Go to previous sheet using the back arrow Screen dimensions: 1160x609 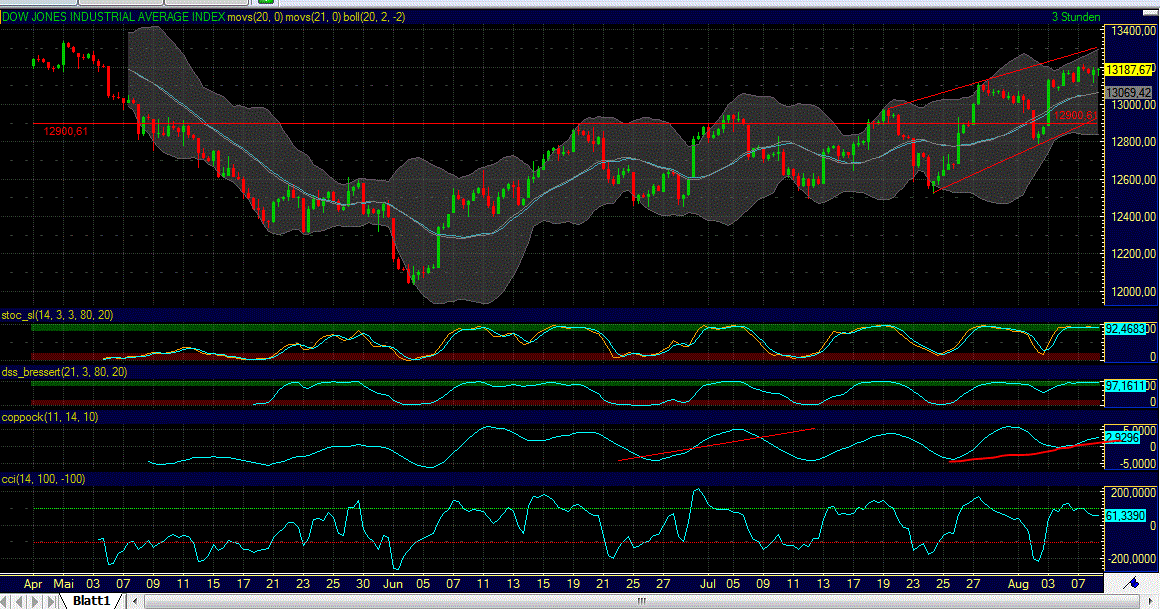pos(21,601)
